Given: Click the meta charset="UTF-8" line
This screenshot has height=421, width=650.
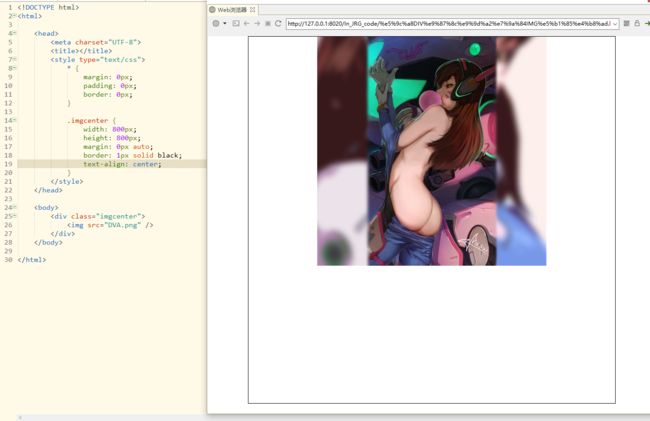Looking at the screenshot, I should pos(96,42).
